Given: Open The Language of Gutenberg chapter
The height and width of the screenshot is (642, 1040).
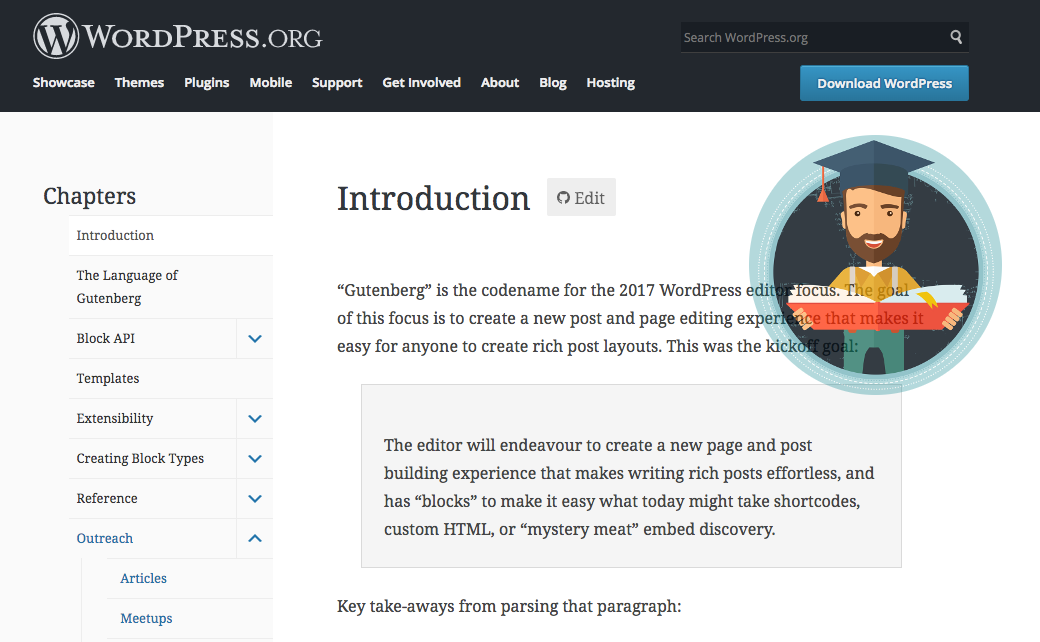Looking at the screenshot, I should coord(127,287).
